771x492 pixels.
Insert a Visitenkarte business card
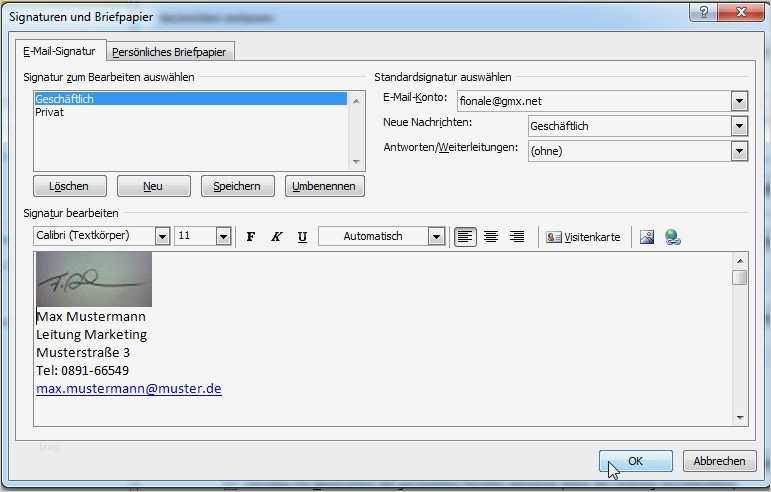[x=583, y=237]
